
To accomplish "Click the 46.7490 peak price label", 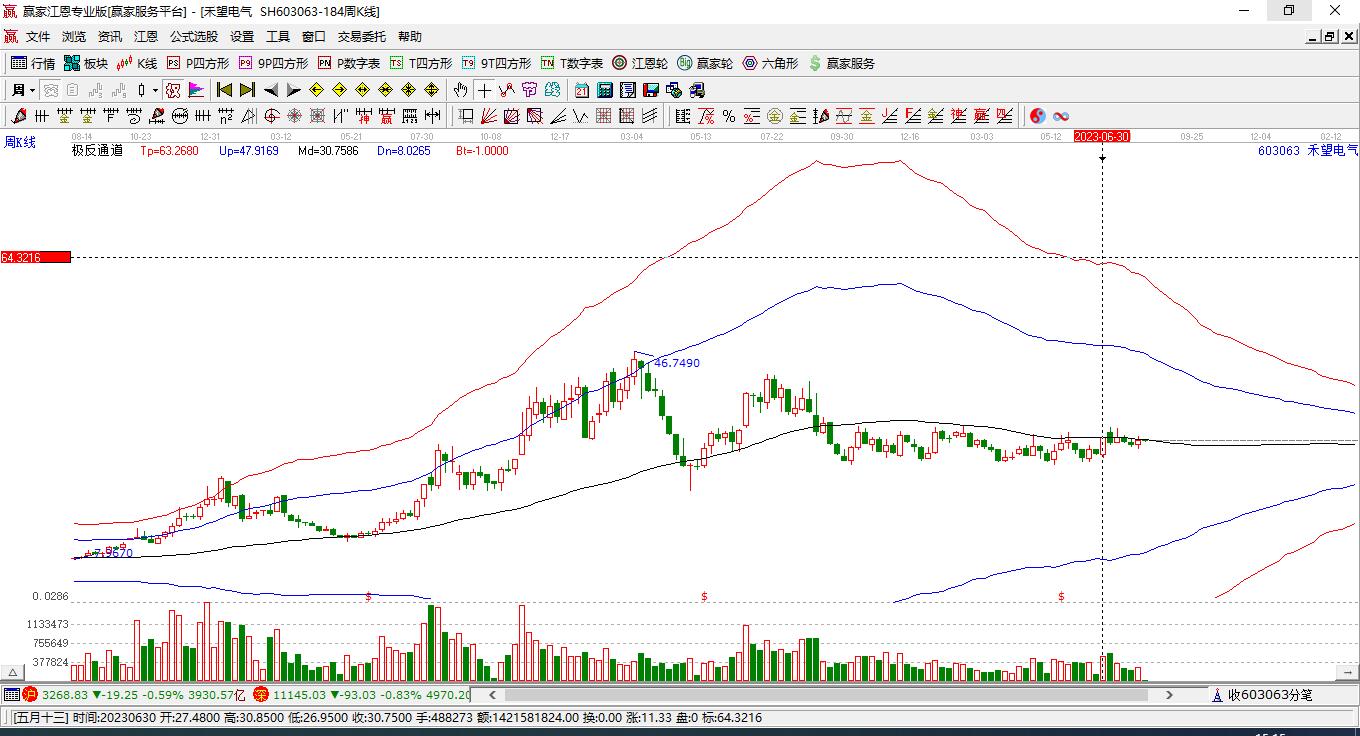I will click(677, 363).
